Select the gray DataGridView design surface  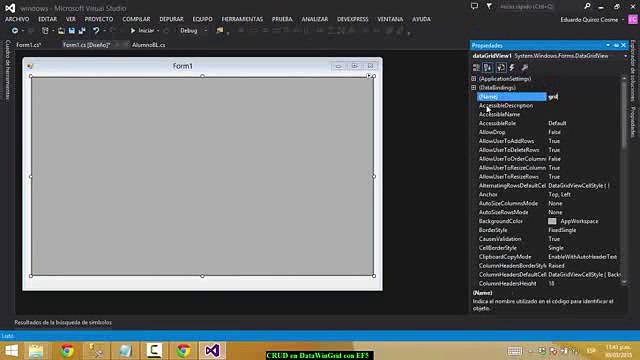(x=202, y=176)
